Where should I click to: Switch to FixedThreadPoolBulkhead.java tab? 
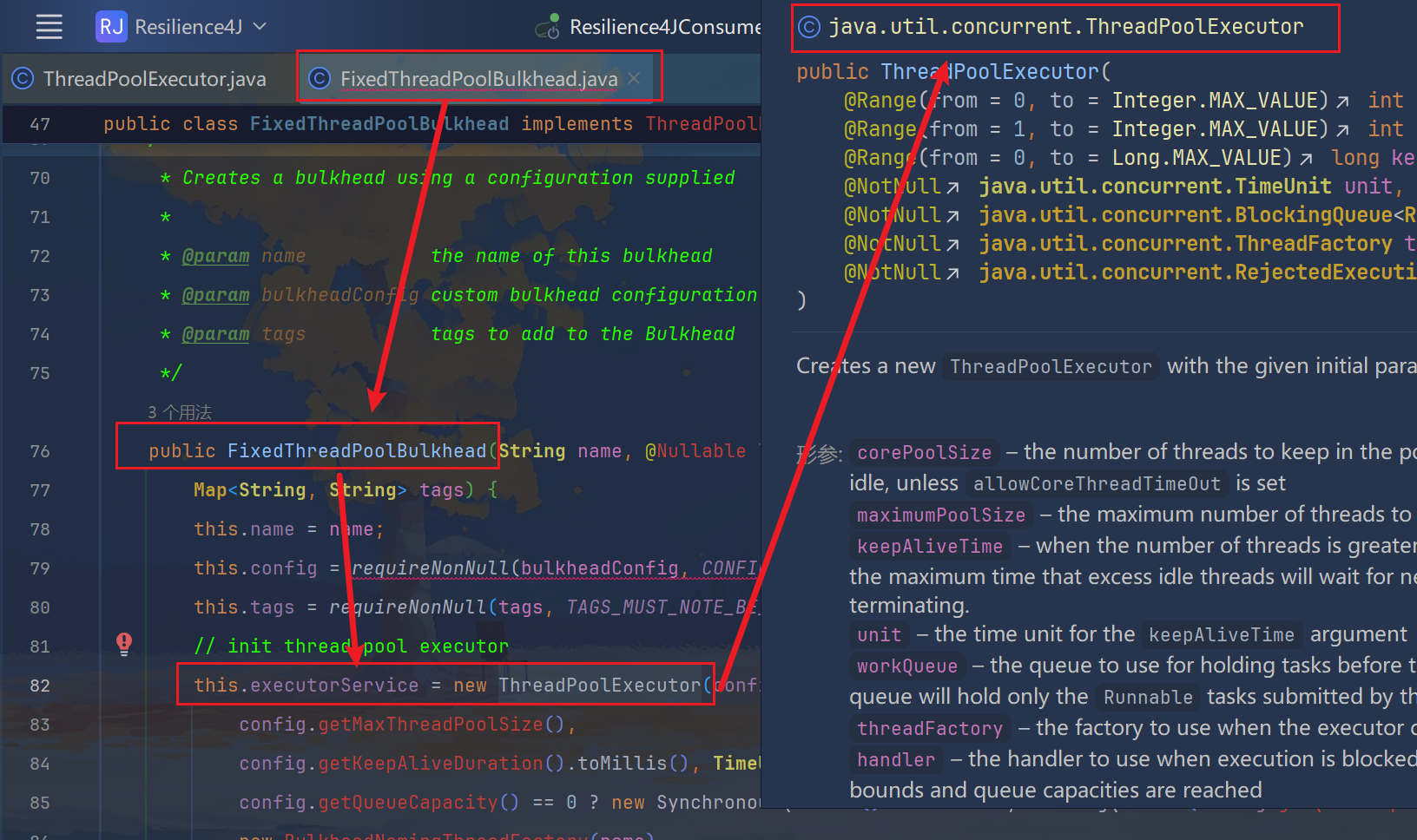[478, 79]
